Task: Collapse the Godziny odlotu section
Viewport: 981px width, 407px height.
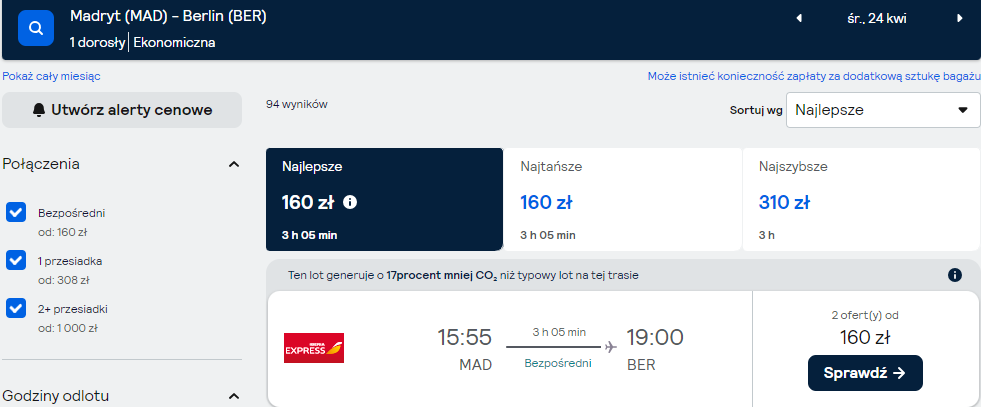Action: (x=234, y=396)
